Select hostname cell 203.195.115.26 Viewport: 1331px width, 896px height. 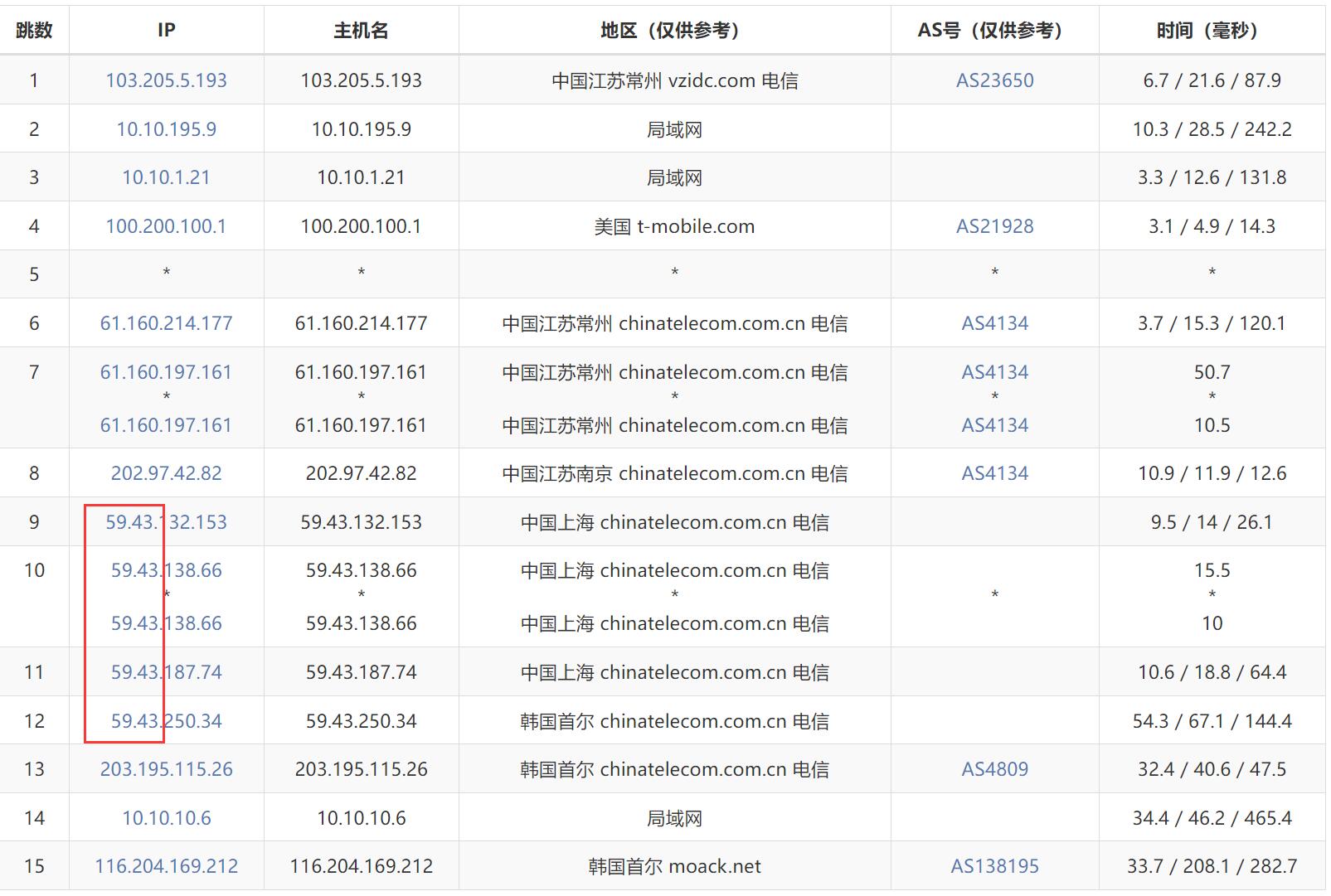click(x=361, y=769)
